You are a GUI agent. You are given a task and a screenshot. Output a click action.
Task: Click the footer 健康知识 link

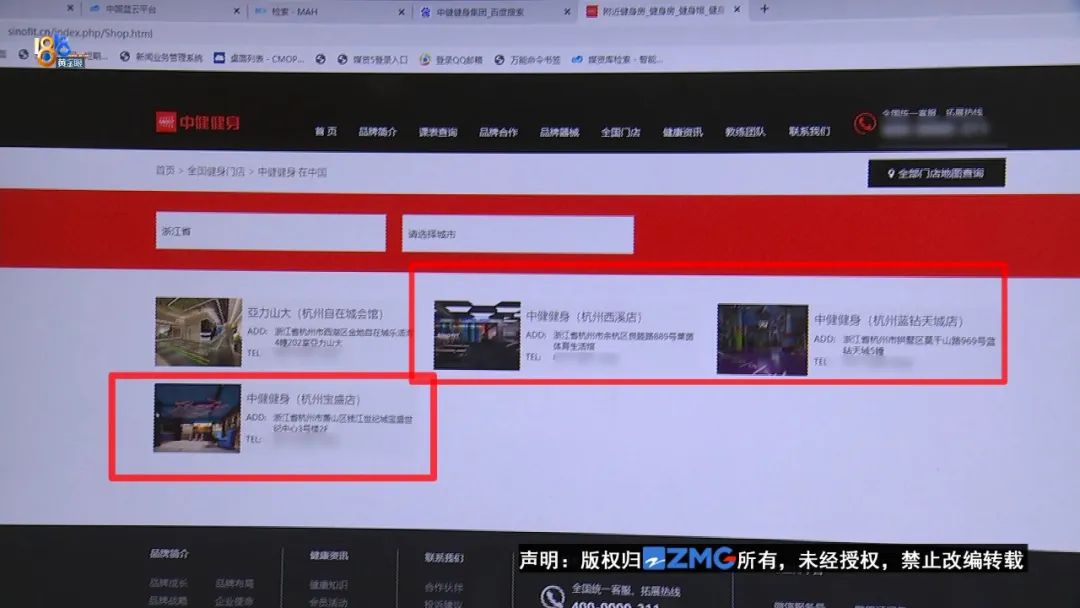coord(329,585)
